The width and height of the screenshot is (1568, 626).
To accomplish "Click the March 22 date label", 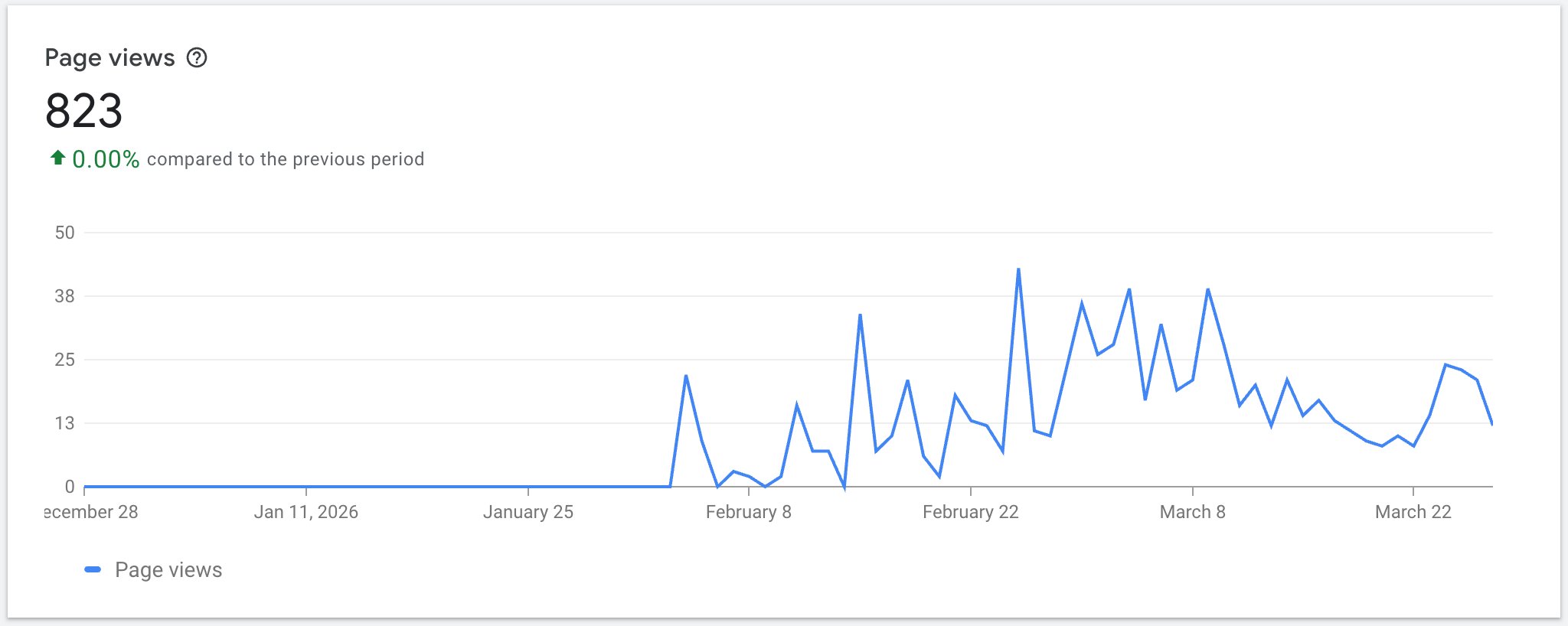I will 1413,512.
